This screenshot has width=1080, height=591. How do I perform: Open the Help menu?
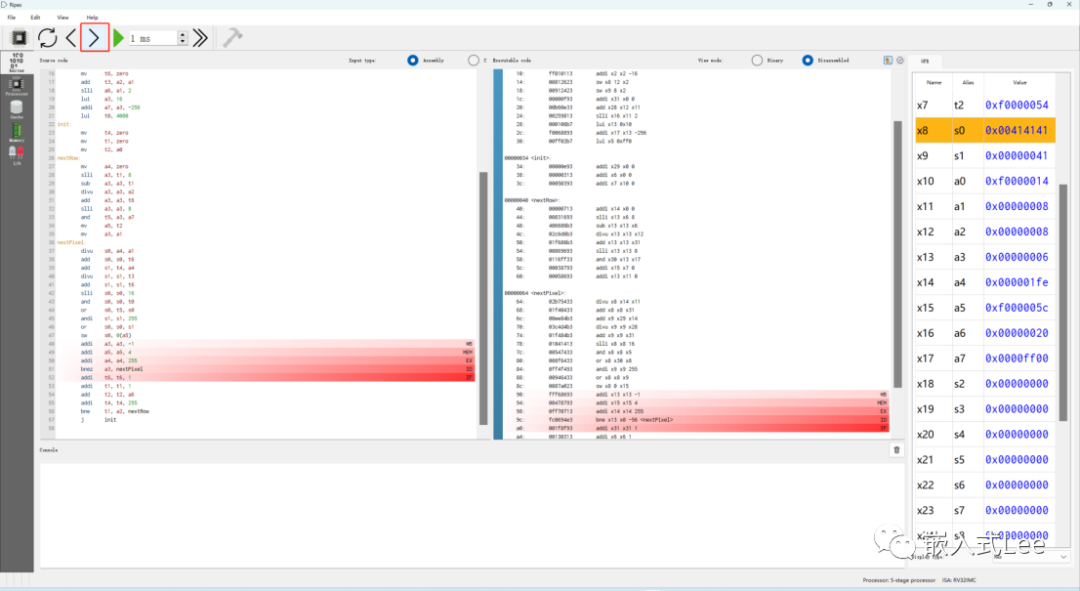[92, 17]
